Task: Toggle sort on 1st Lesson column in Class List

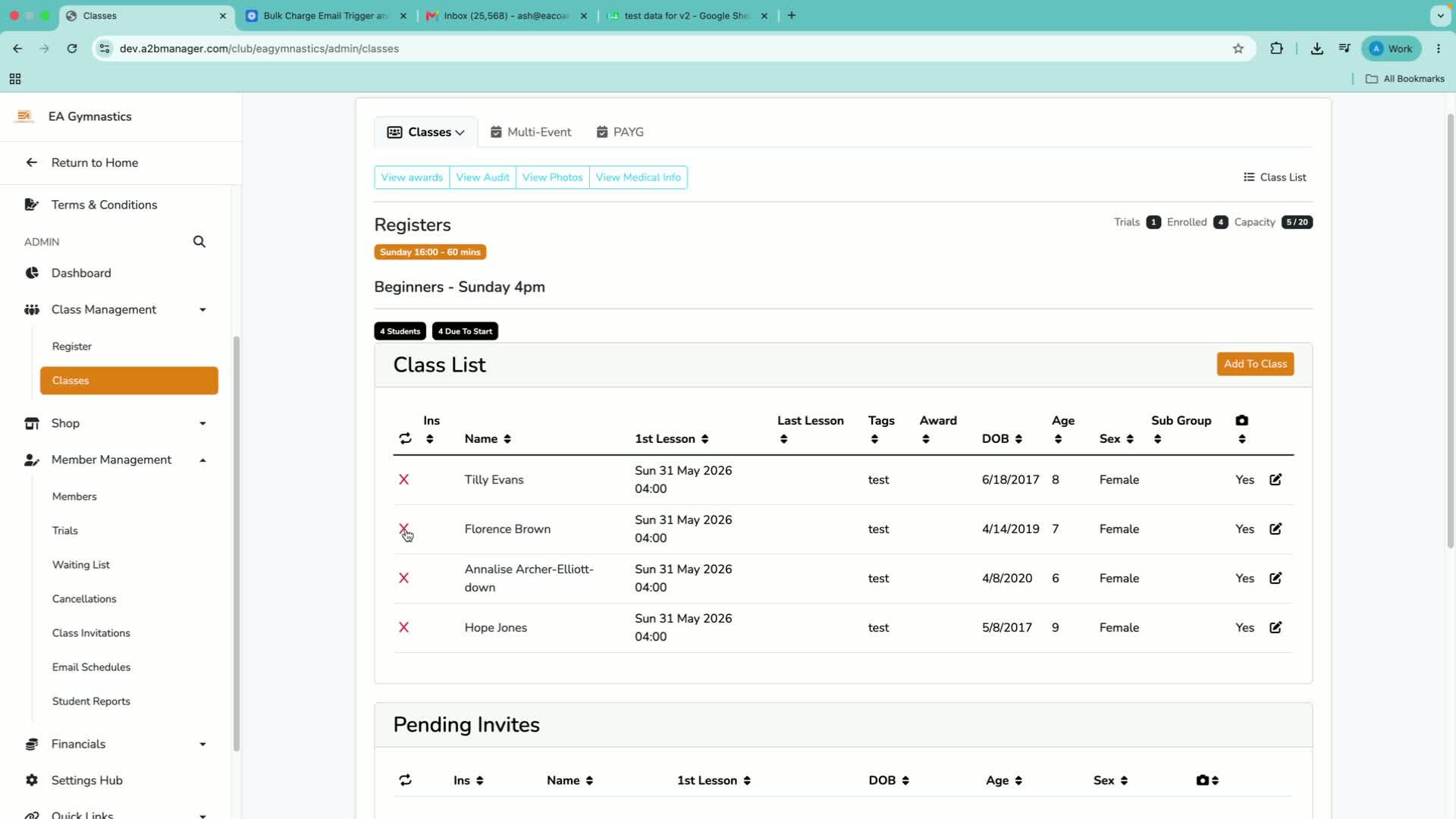Action: pyautogui.click(x=672, y=439)
